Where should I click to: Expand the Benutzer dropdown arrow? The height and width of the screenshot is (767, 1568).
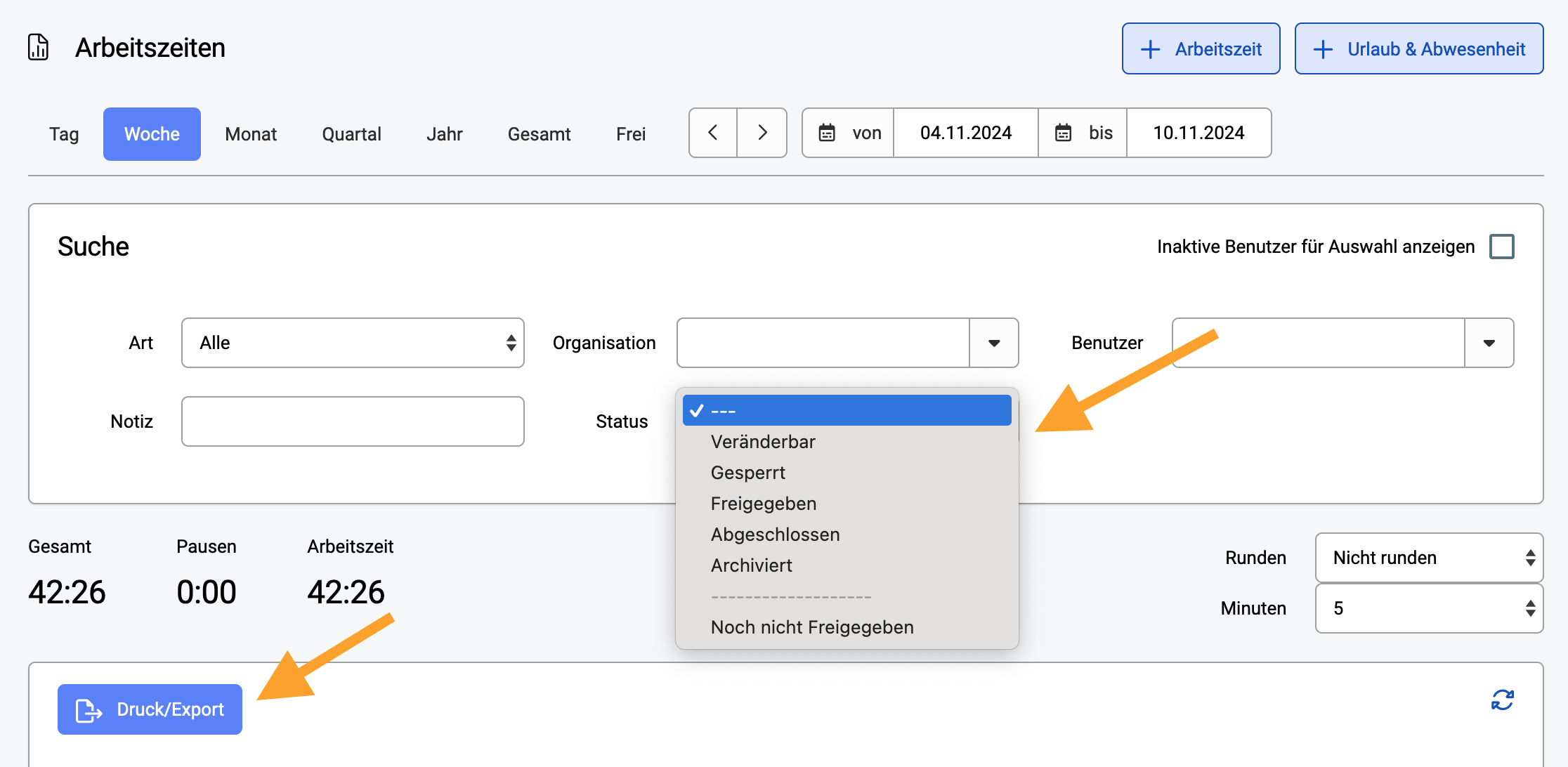[x=1489, y=343]
